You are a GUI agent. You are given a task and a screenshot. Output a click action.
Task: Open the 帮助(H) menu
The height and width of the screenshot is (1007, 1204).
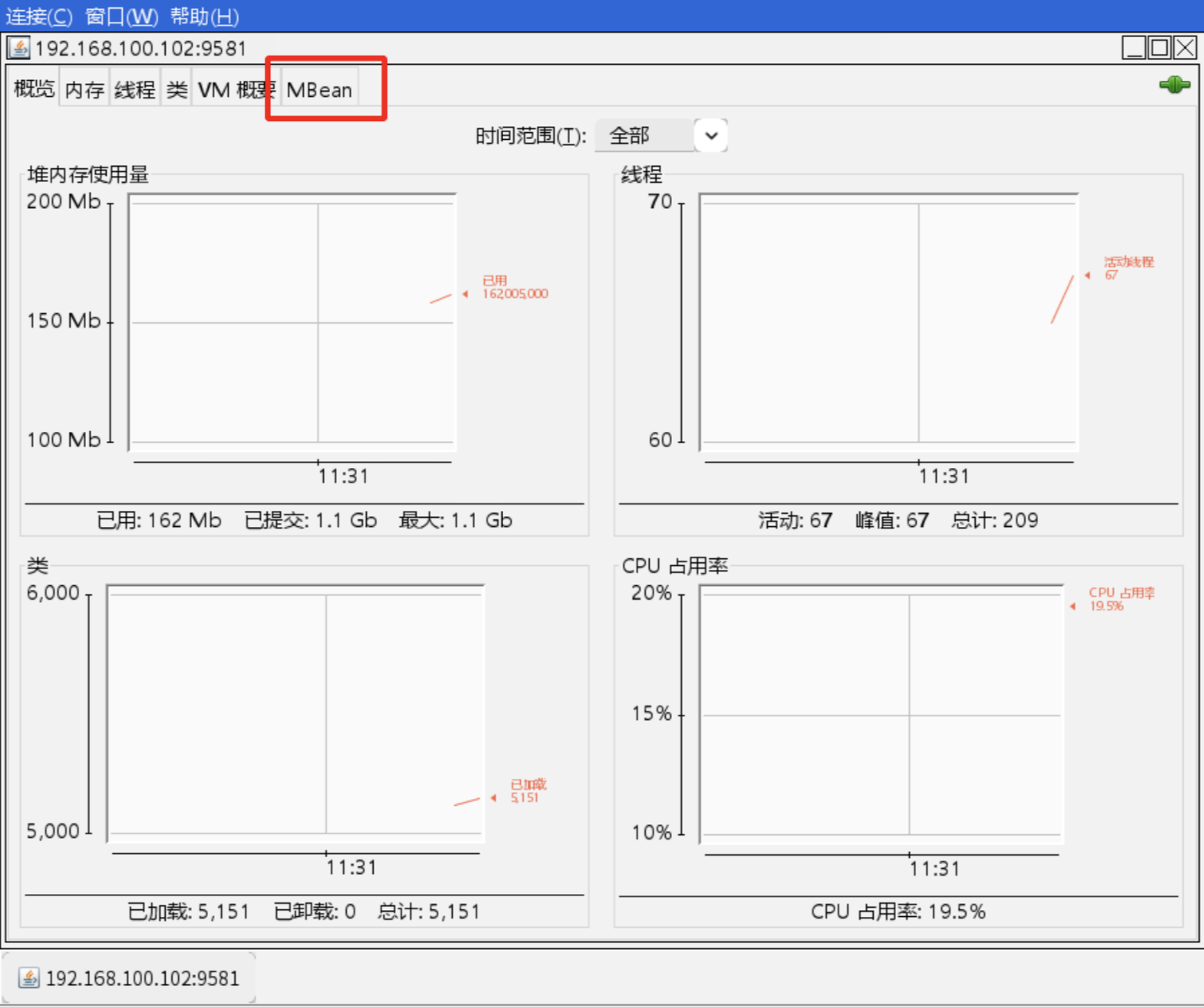pyautogui.click(x=205, y=16)
